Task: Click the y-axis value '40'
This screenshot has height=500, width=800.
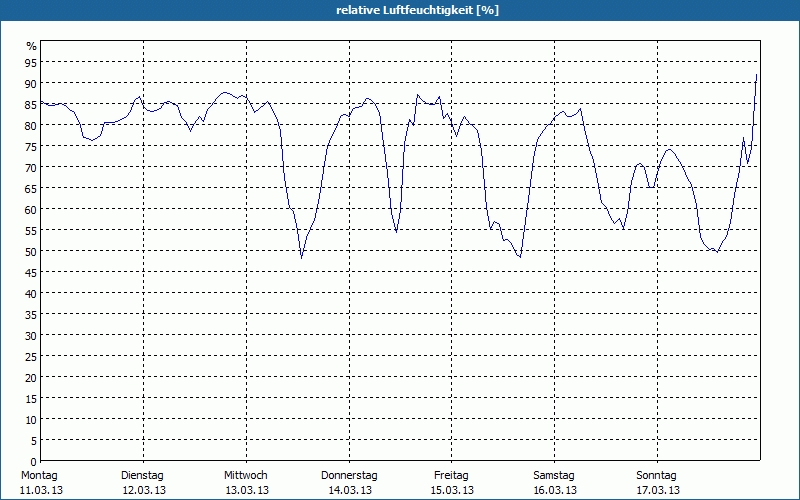Action: point(31,293)
